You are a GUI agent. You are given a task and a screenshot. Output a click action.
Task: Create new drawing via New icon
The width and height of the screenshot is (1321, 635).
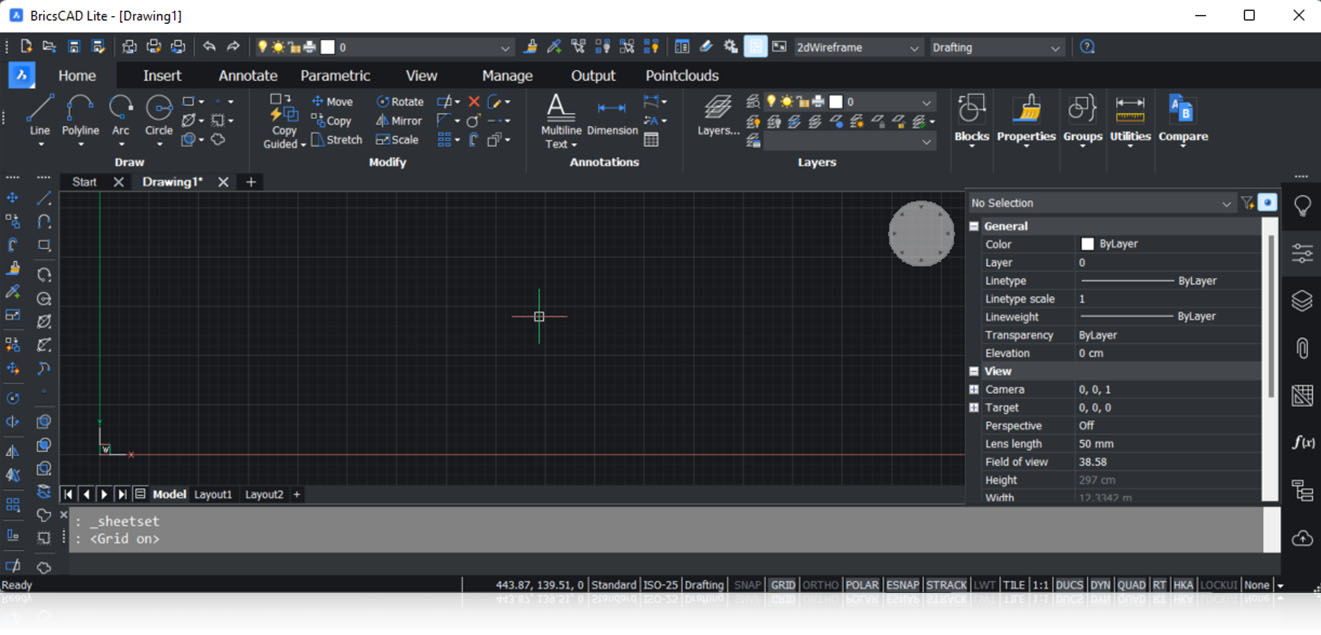pos(27,47)
